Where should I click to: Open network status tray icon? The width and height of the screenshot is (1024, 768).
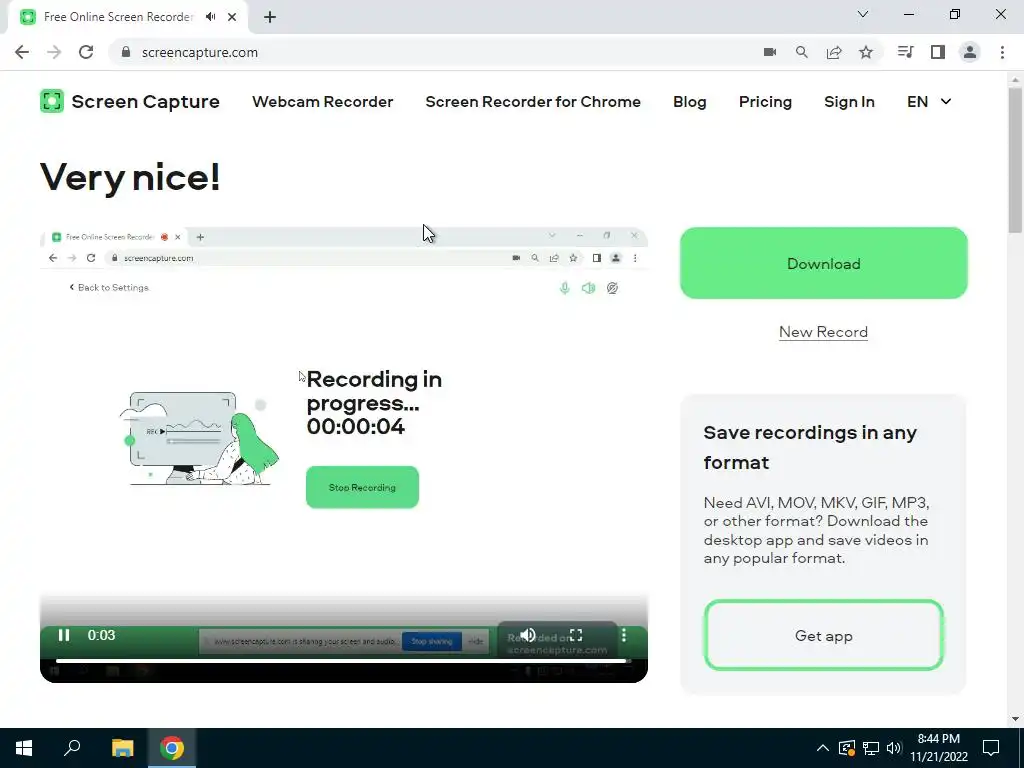871,748
